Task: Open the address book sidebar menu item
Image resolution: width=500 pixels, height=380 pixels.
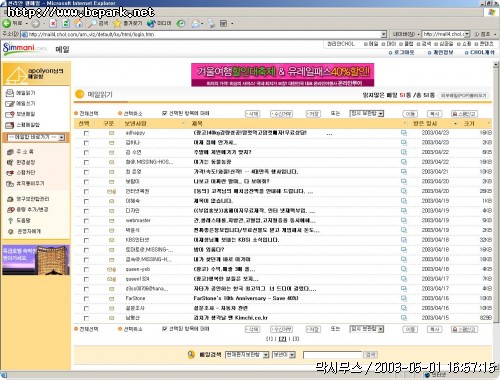Action: [x=20, y=152]
